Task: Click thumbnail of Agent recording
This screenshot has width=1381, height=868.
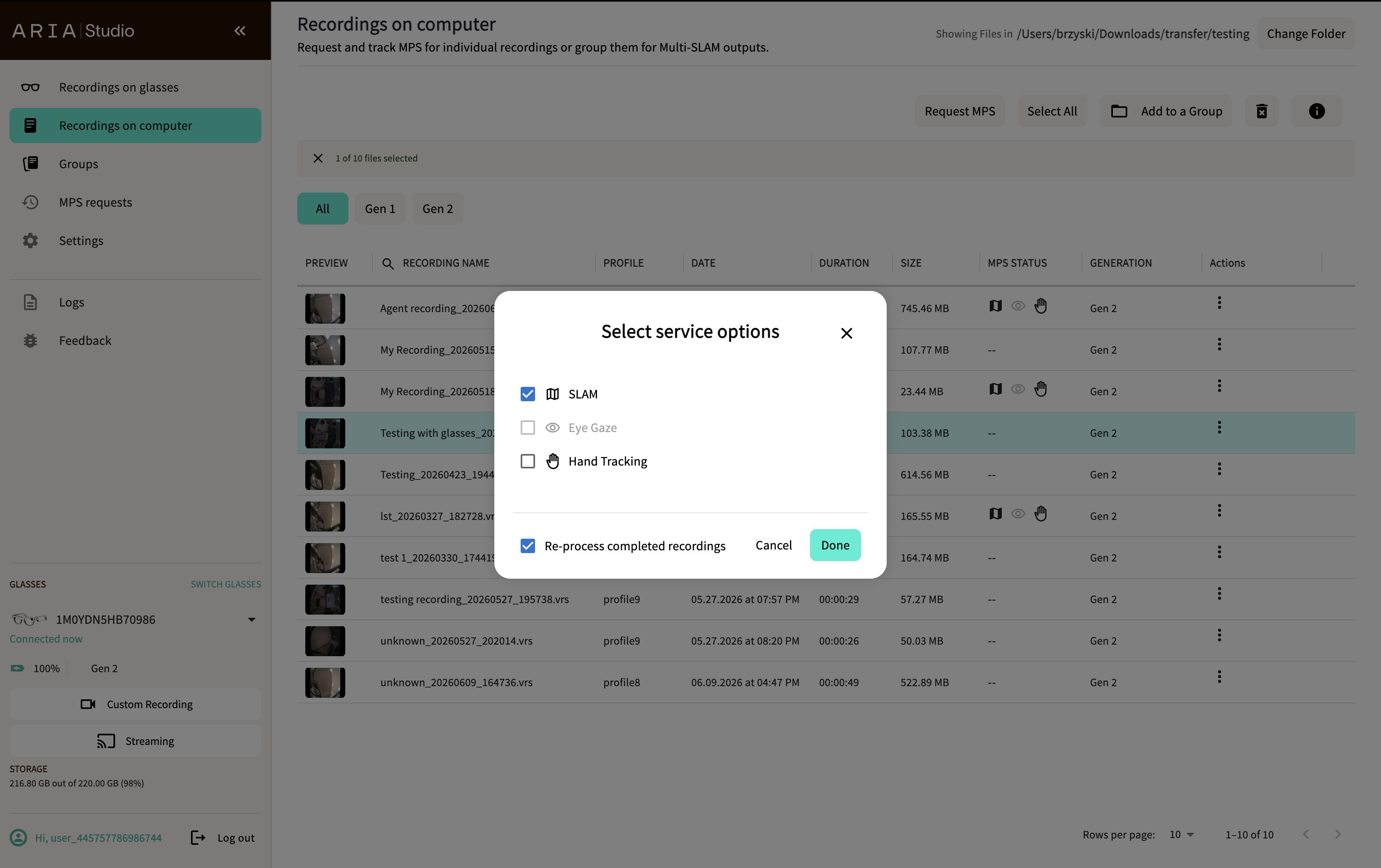Action: pyautogui.click(x=324, y=309)
